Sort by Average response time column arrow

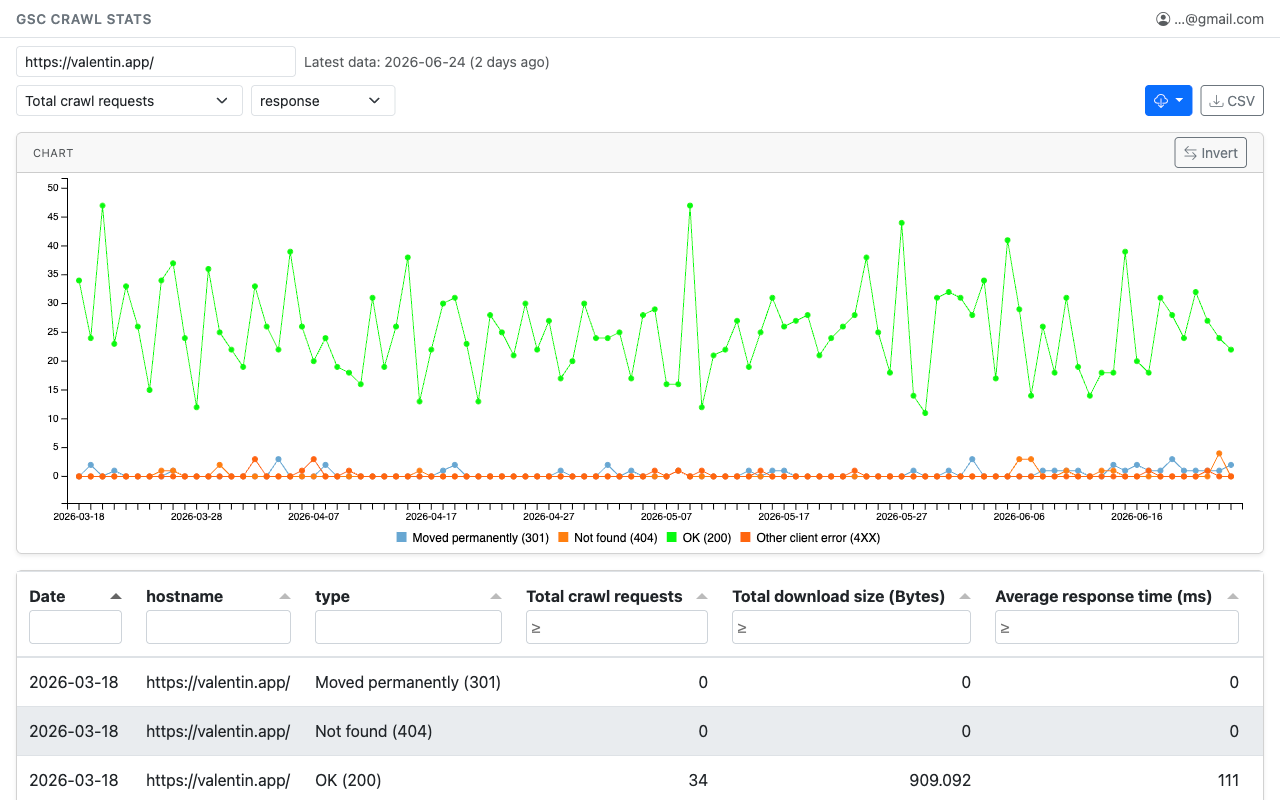[1233, 596]
